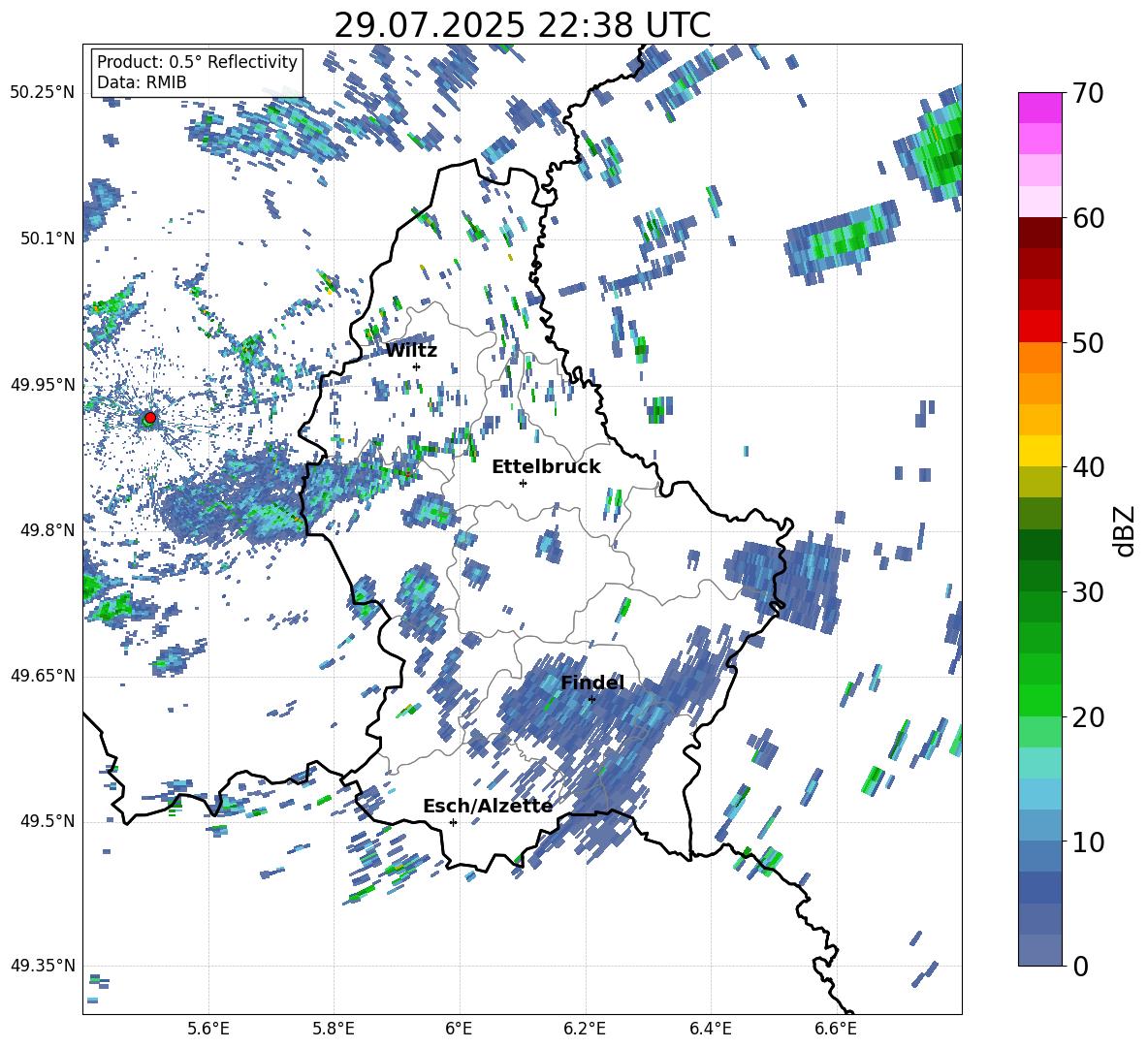This screenshot has width=1148, height=1048.
Task: Click the 50.25°N latitude label
Action: pyautogui.click(x=43, y=93)
